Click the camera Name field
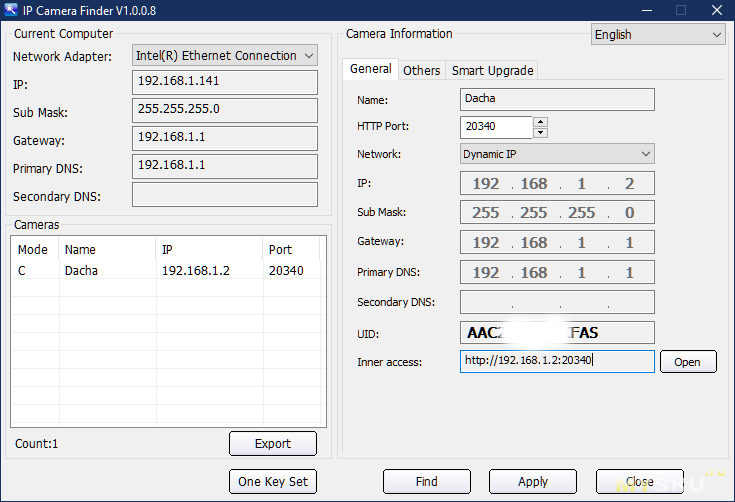 pos(557,99)
